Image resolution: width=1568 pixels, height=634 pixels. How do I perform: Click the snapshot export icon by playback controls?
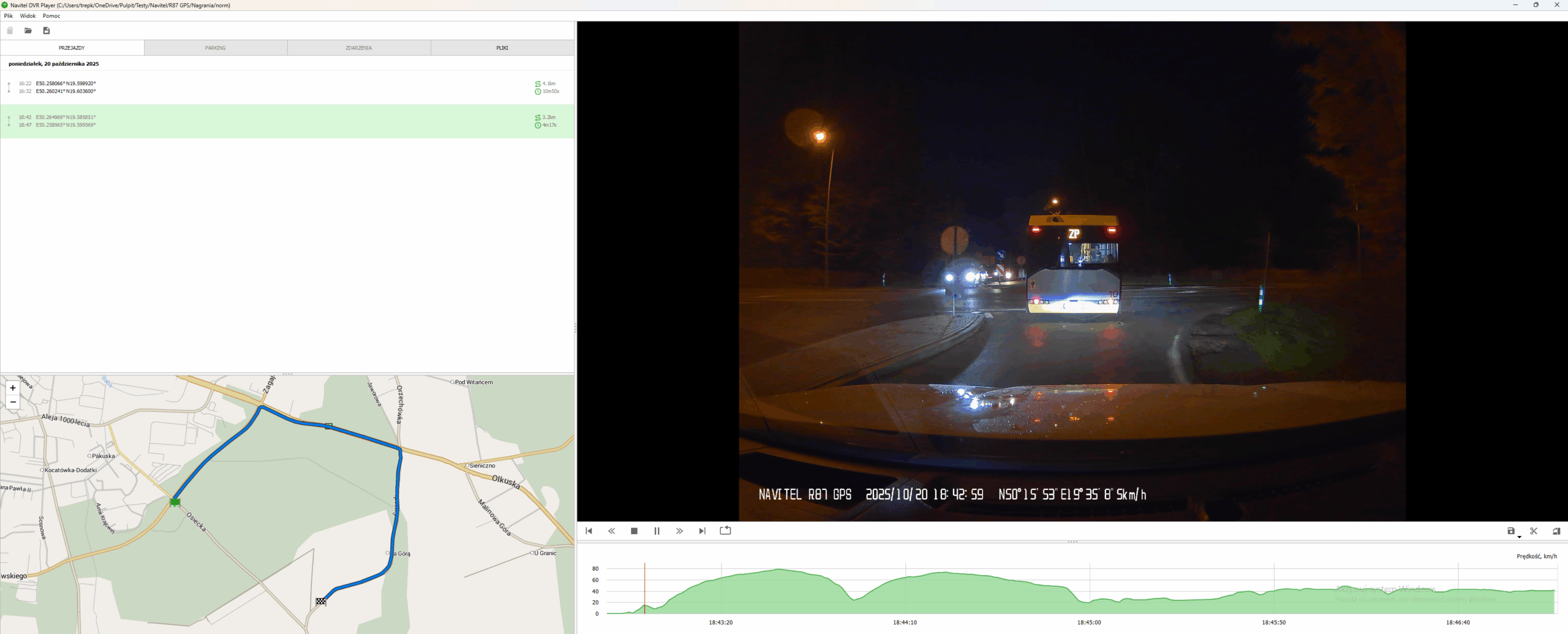725,530
